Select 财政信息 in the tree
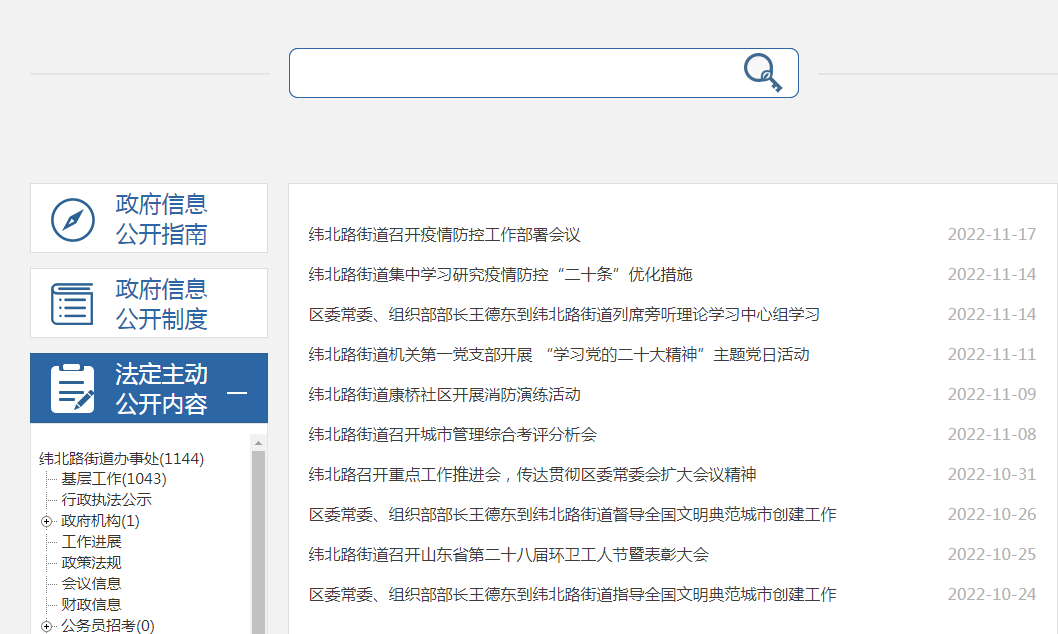 click(x=91, y=605)
